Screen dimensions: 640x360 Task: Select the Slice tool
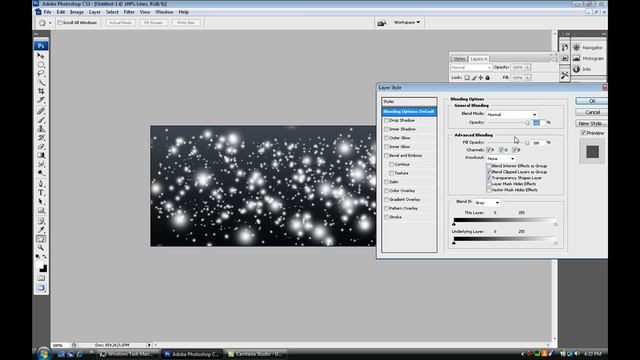(41, 100)
